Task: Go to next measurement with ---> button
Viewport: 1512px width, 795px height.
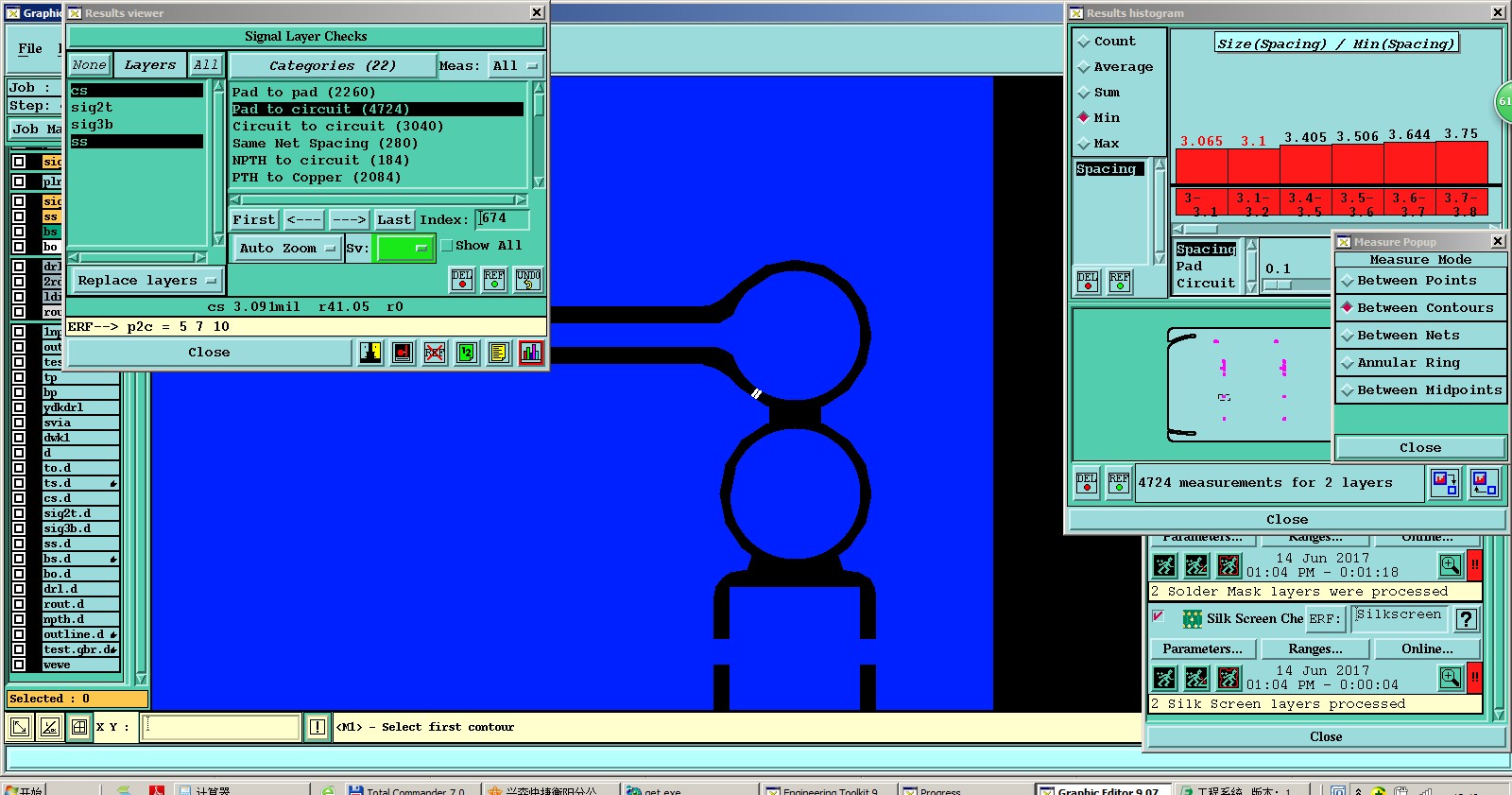Action: [x=349, y=219]
